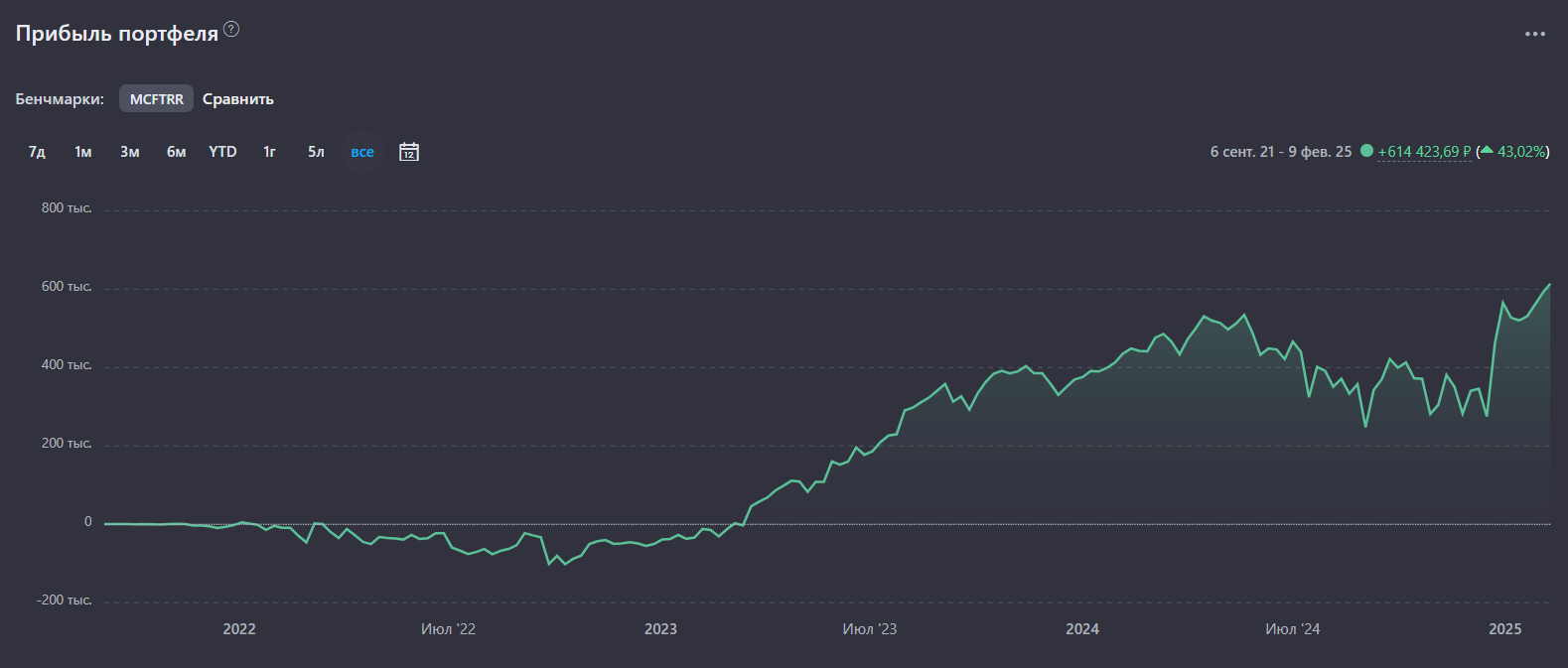1568x668 pixels.
Task: Click the green up-arrow growth icon
Action: [1488, 151]
